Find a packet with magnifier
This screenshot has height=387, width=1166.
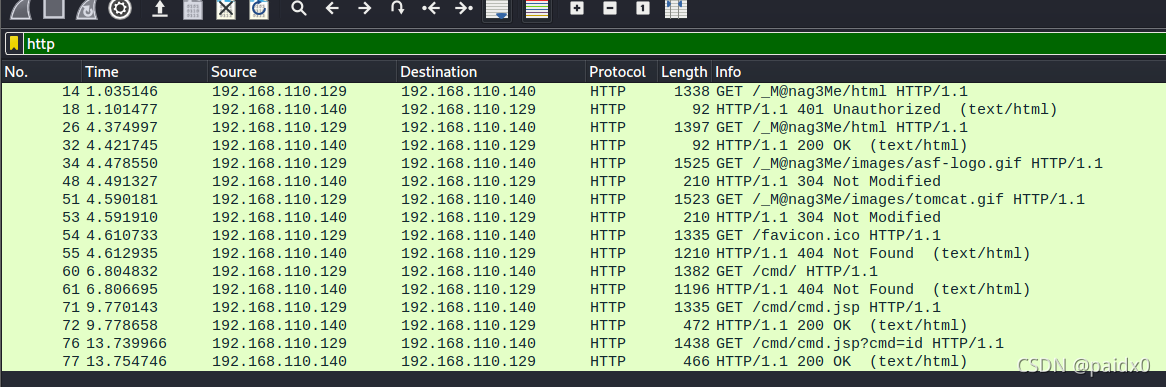[x=299, y=9]
